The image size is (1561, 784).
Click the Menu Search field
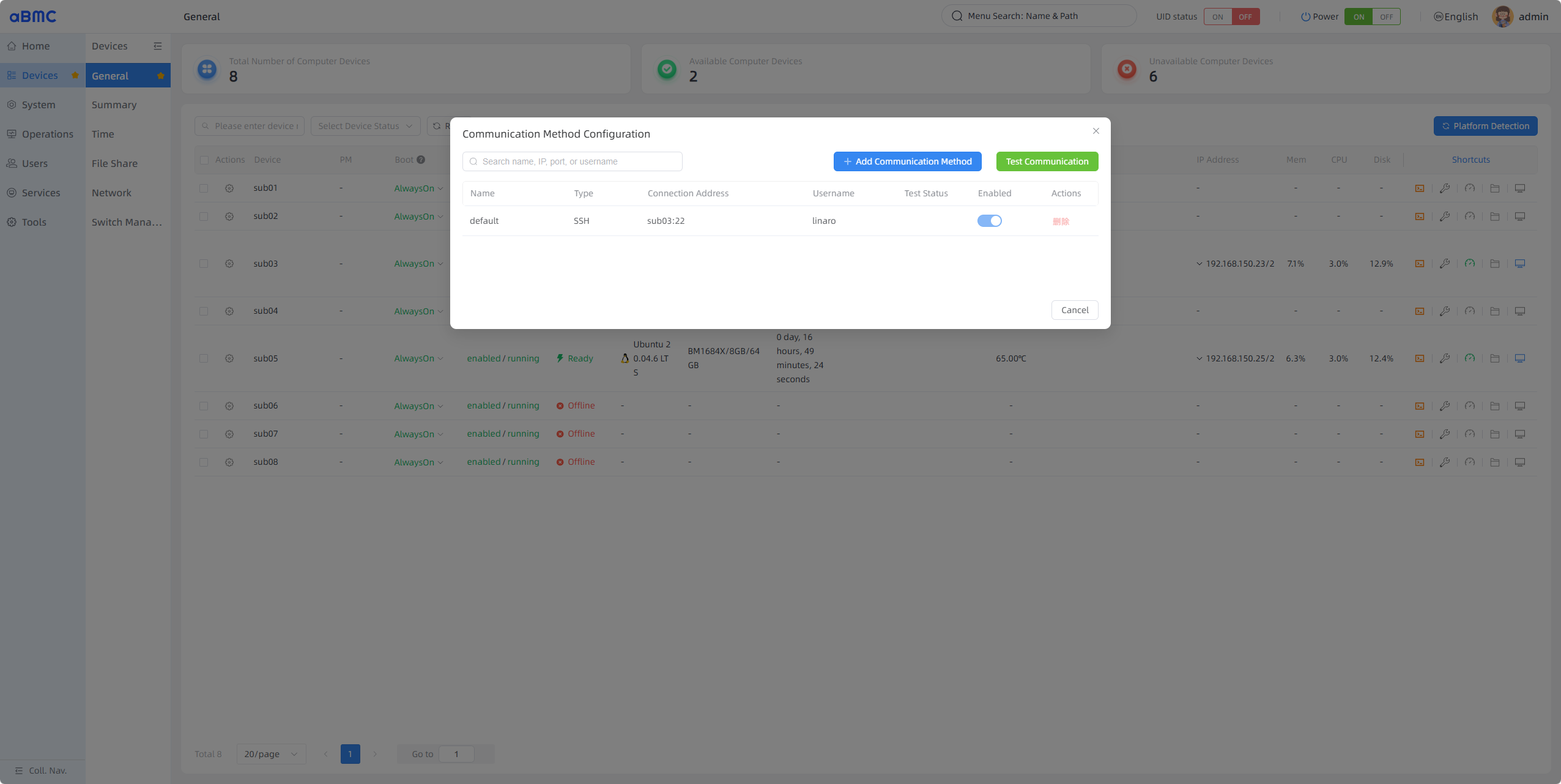(x=1039, y=16)
